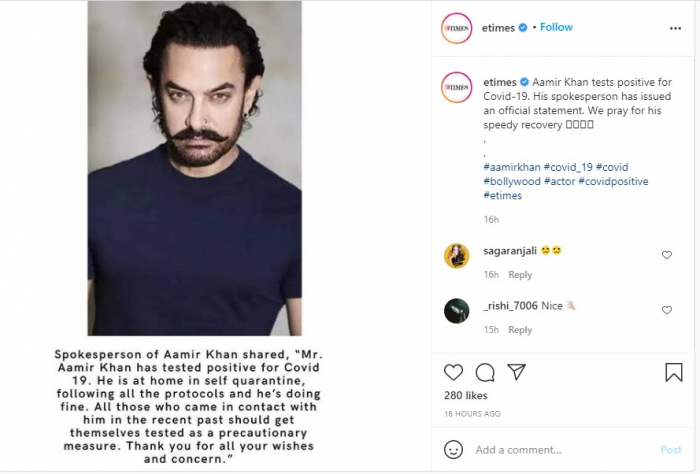Open emoji picker in comment box
This screenshot has height=474, width=700.
click(x=454, y=450)
